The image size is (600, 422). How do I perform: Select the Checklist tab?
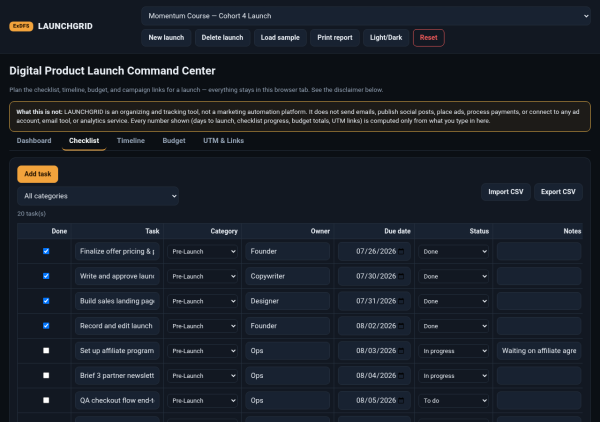coord(84,141)
